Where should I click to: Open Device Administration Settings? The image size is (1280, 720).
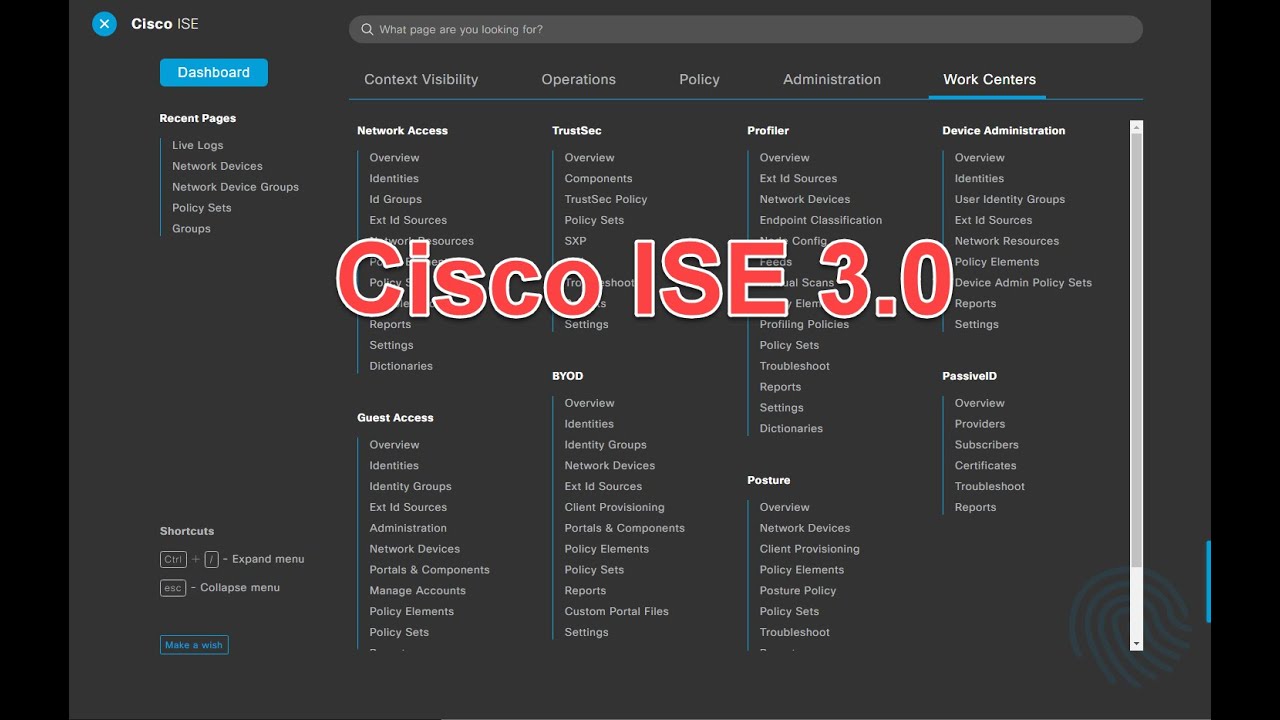click(976, 324)
